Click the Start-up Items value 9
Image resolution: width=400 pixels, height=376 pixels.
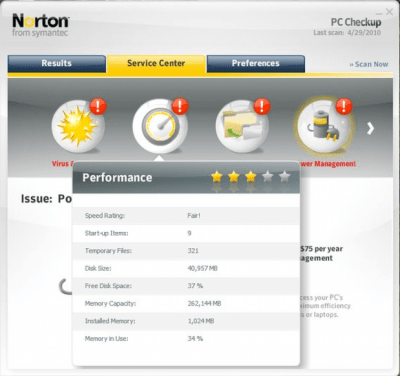pyautogui.click(x=189, y=233)
